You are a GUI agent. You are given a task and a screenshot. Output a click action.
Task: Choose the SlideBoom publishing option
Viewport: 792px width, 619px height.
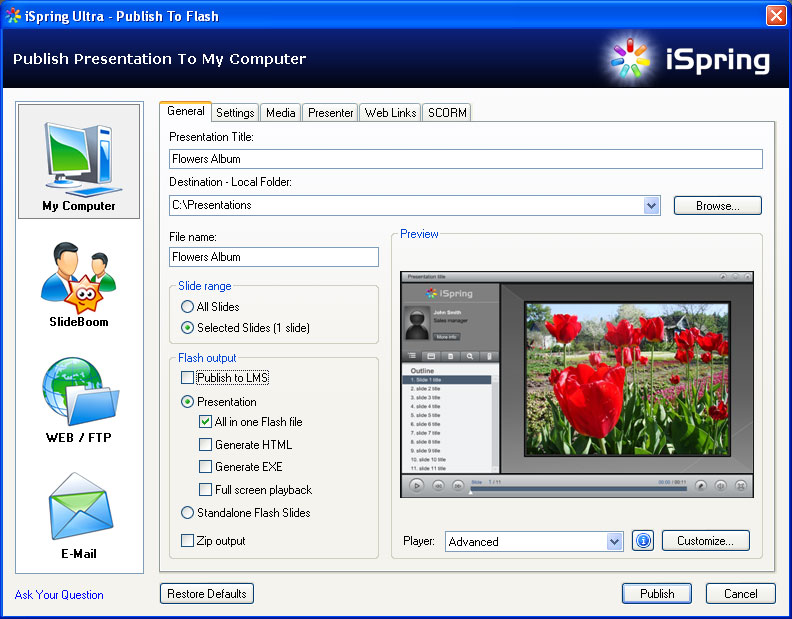pyautogui.click(x=79, y=284)
